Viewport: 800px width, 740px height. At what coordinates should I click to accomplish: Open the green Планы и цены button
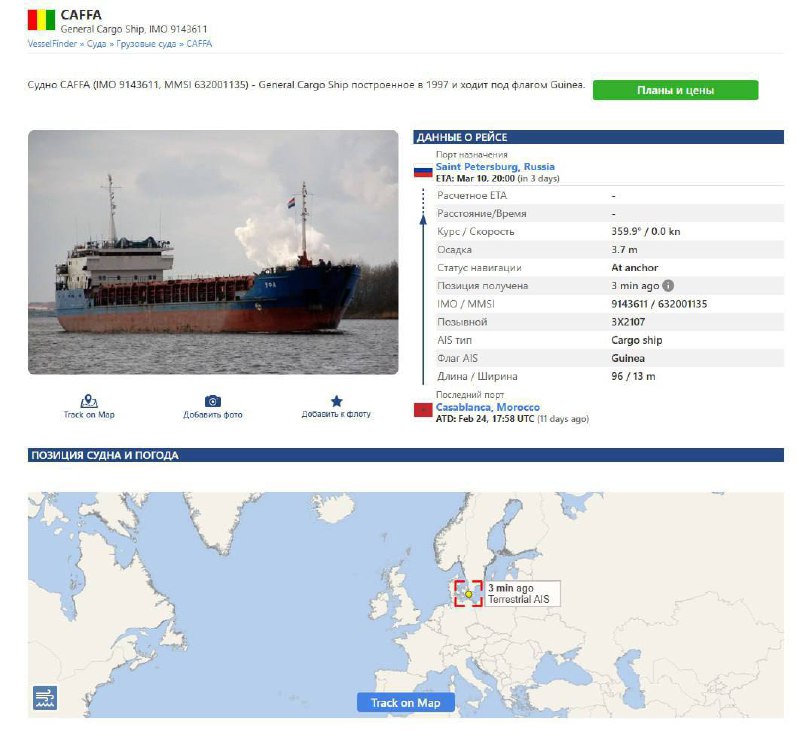[675, 90]
